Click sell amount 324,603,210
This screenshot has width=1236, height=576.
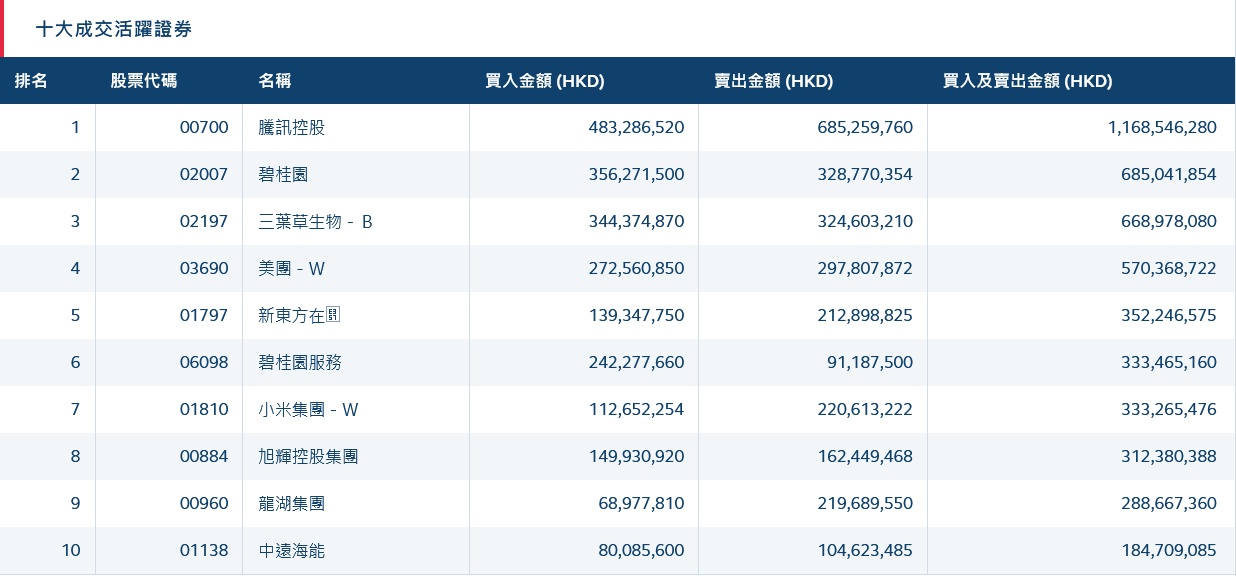click(866, 222)
